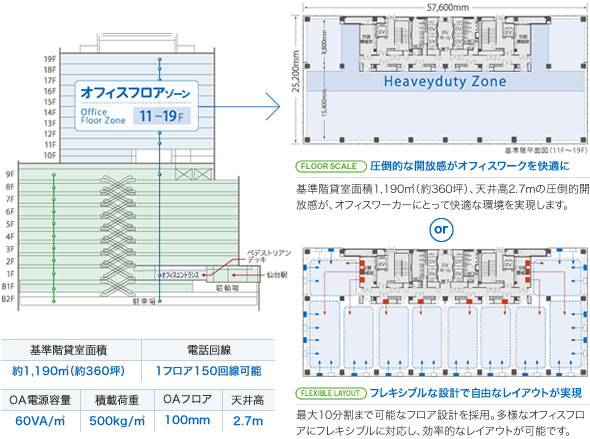The width and height of the screenshot is (590, 439).
Task: Click the "15F" floor label
Action: [x=50, y=102]
